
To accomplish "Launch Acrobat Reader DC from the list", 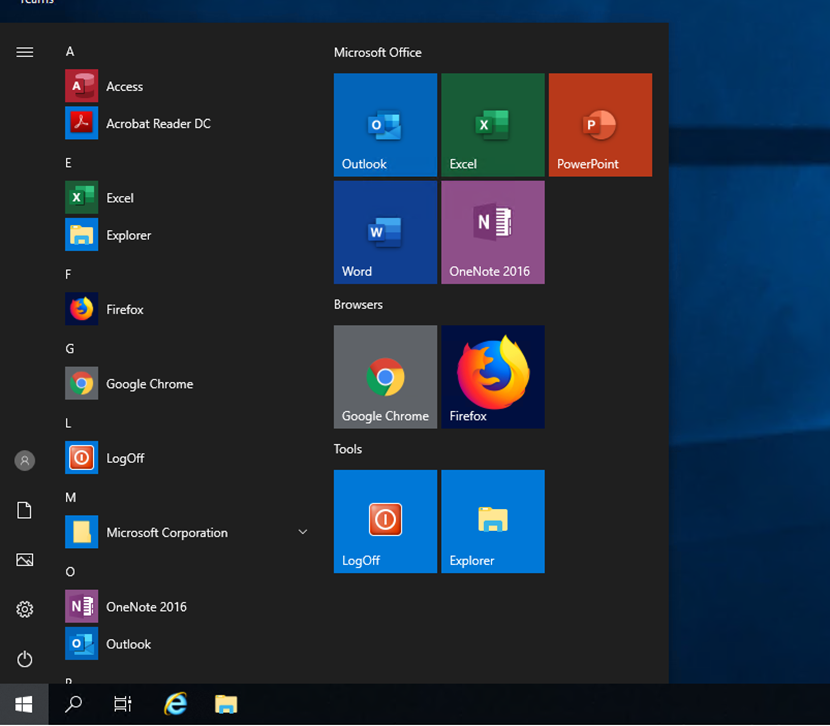I will click(186, 123).
